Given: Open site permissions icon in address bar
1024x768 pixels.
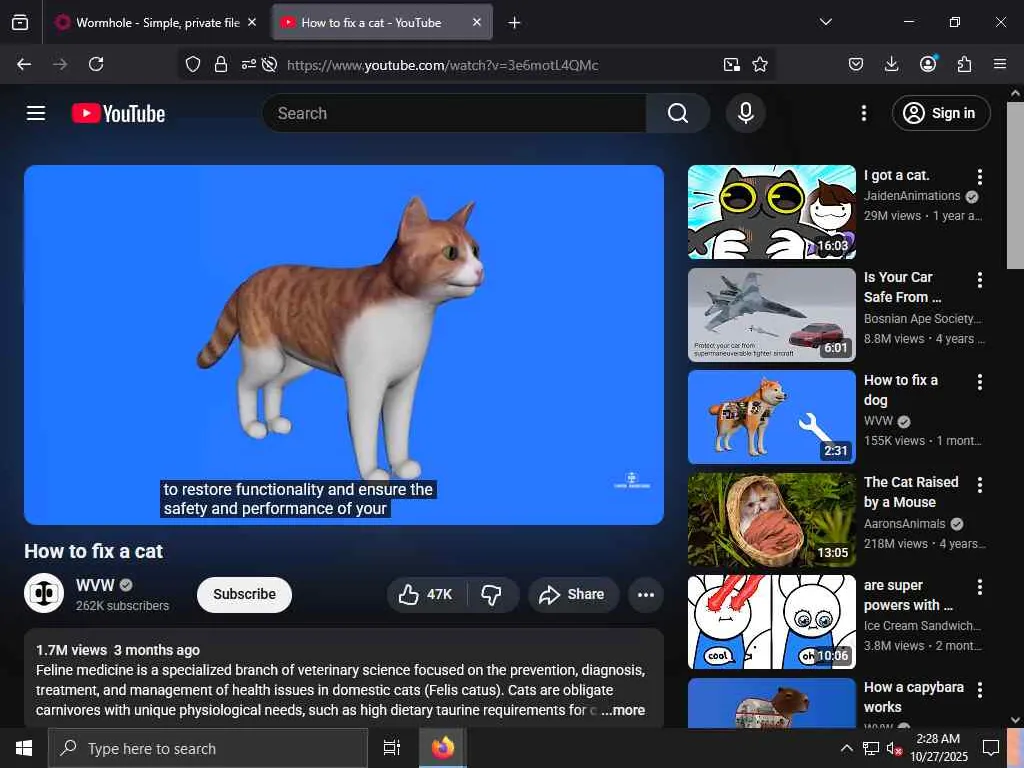Looking at the screenshot, I should point(248,64).
